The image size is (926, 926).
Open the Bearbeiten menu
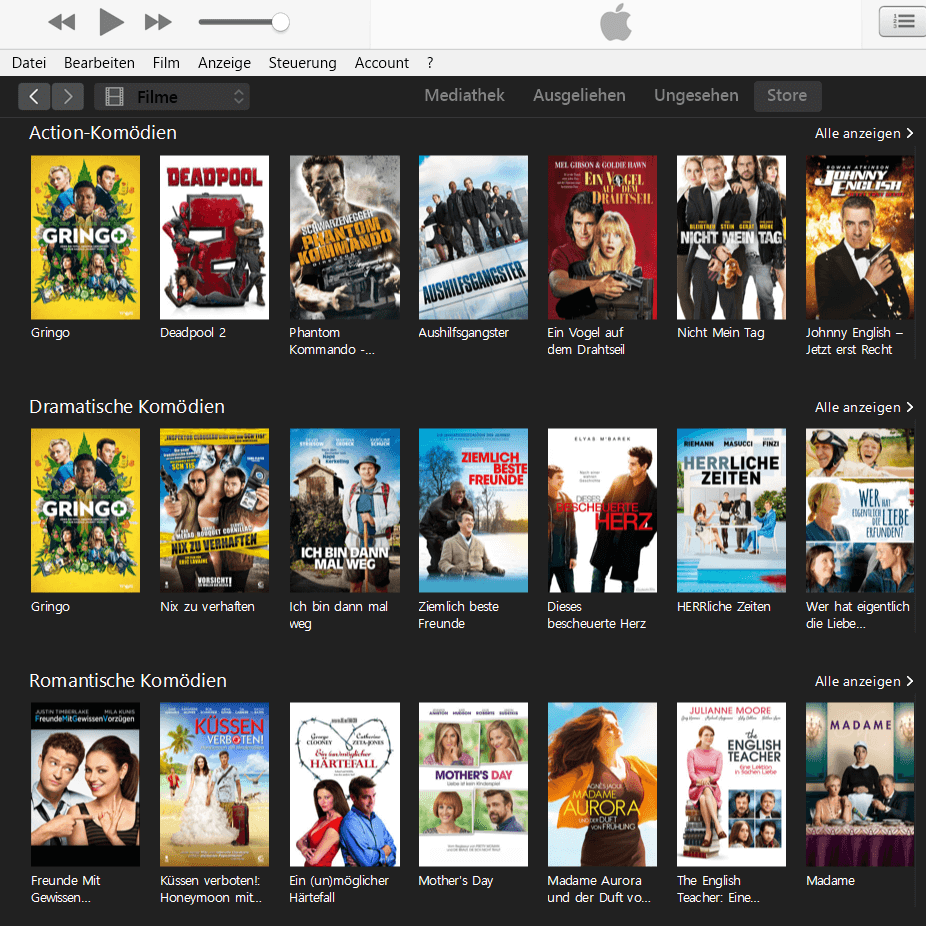(x=99, y=63)
